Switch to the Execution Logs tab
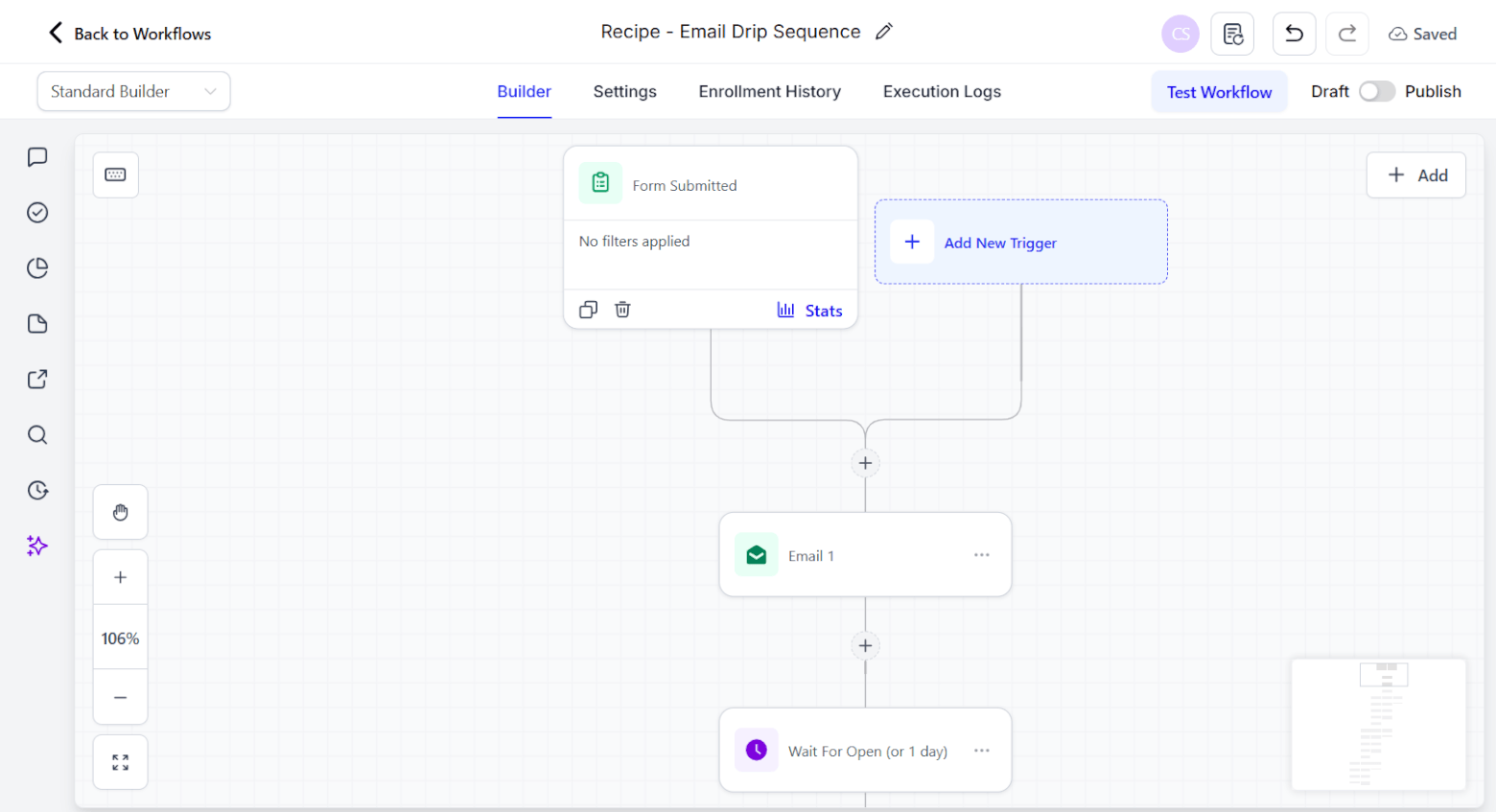This screenshot has height=812, width=1496. (x=941, y=91)
